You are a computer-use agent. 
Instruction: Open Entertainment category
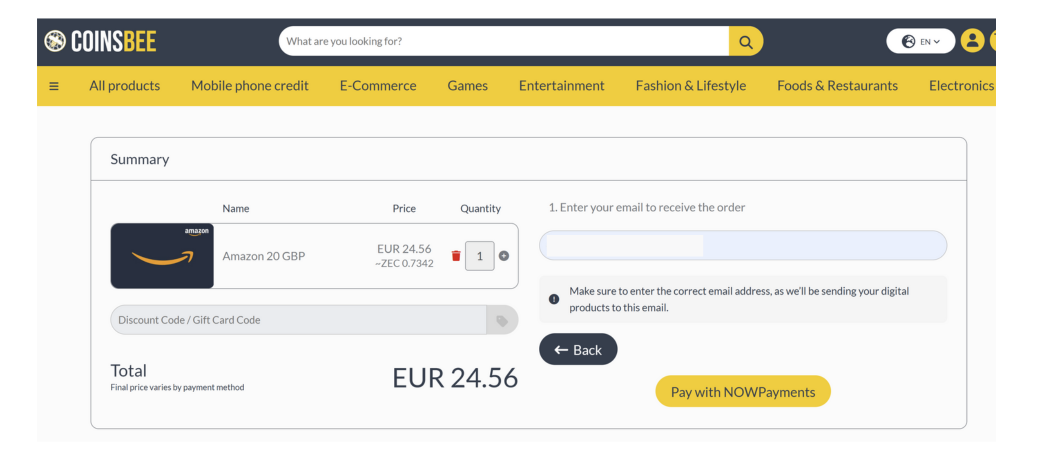pyautogui.click(x=561, y=86)
